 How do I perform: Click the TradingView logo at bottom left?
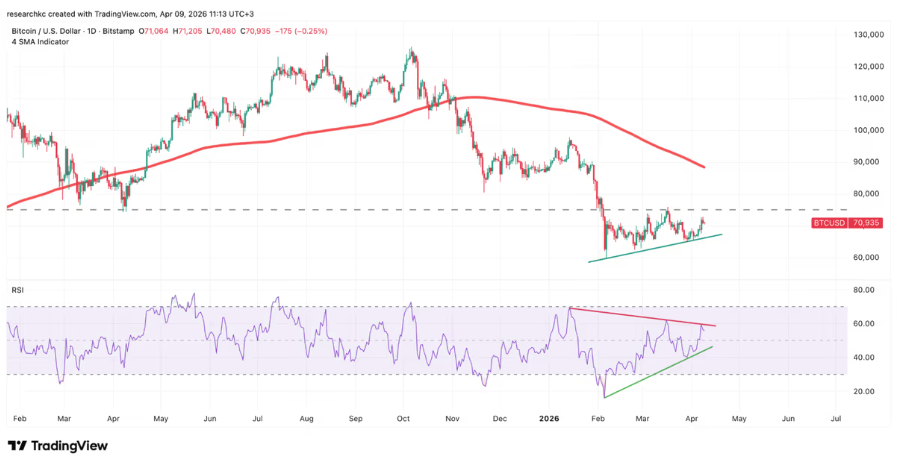58,445
